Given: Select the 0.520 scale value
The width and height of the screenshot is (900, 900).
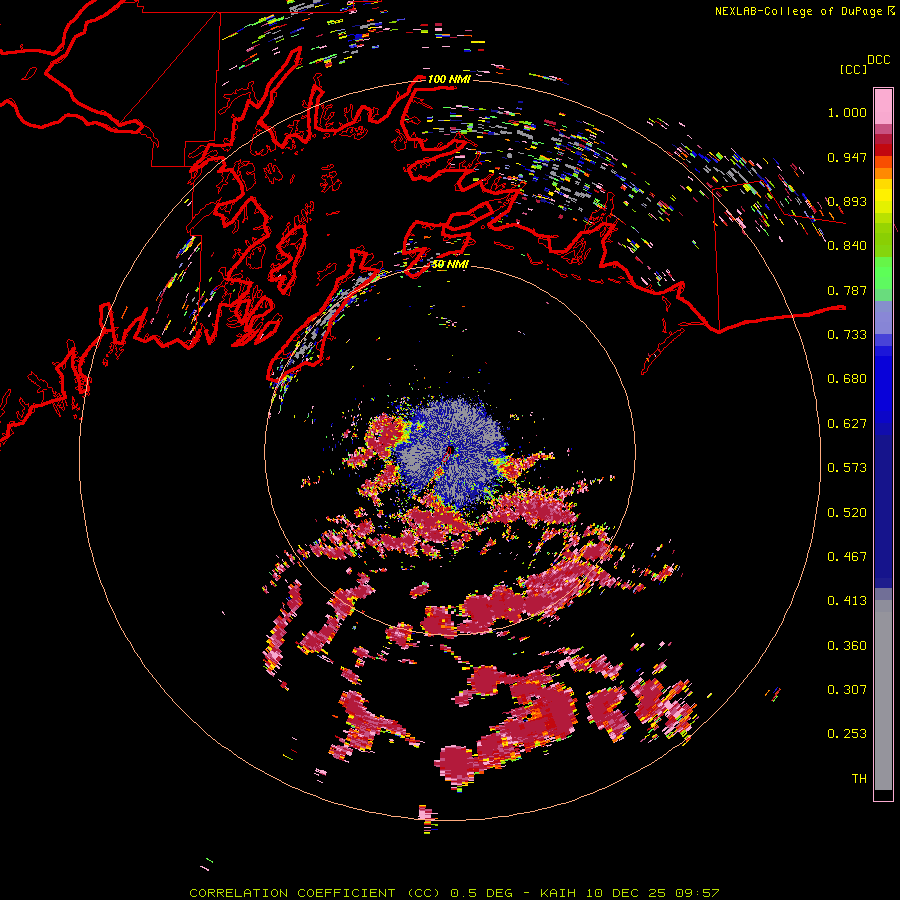Looking at the screenshot, I should pos(847,513).
